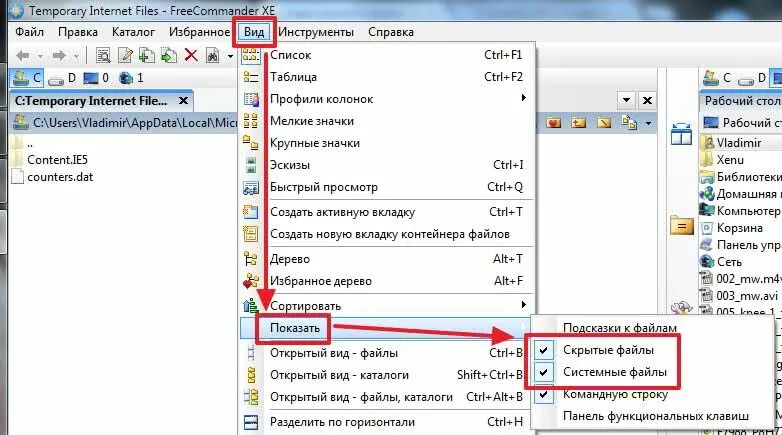Choose Список view mode
The height and width of the screenshot is (435, 782).
(x=387, y=55)
